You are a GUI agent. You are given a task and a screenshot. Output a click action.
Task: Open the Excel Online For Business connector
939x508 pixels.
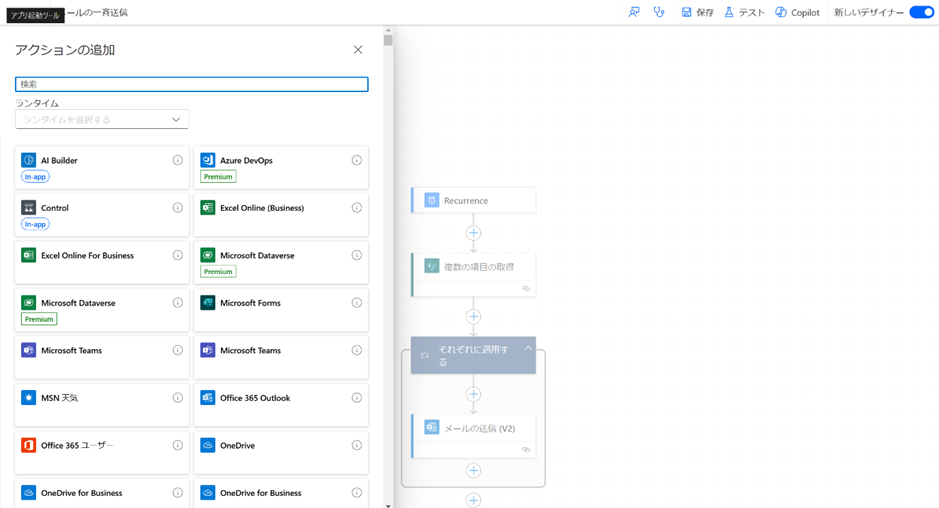pyautogui.click(x=102, y=262)
